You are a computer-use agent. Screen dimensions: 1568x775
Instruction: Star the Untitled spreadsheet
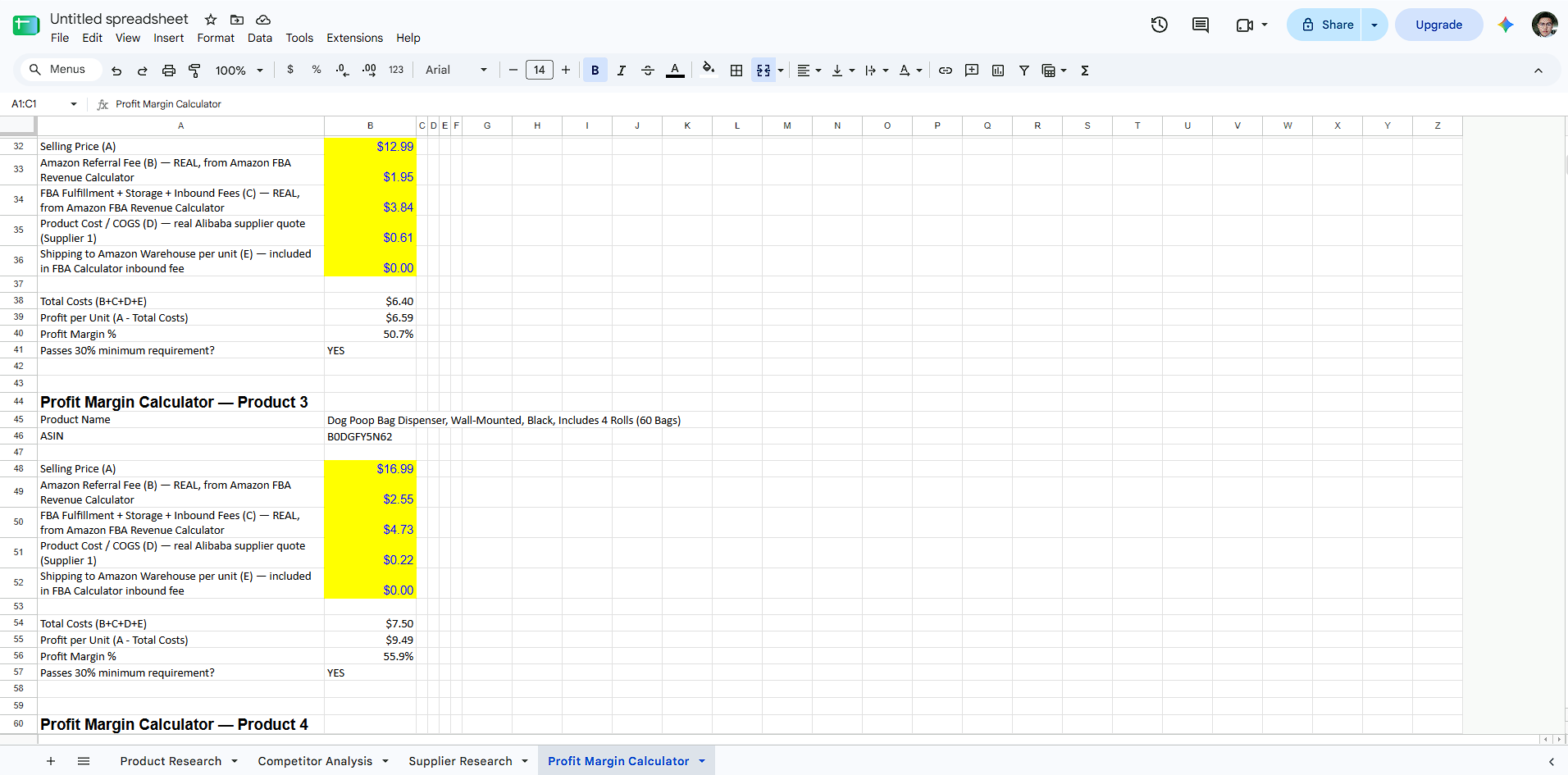coord(211,19)
